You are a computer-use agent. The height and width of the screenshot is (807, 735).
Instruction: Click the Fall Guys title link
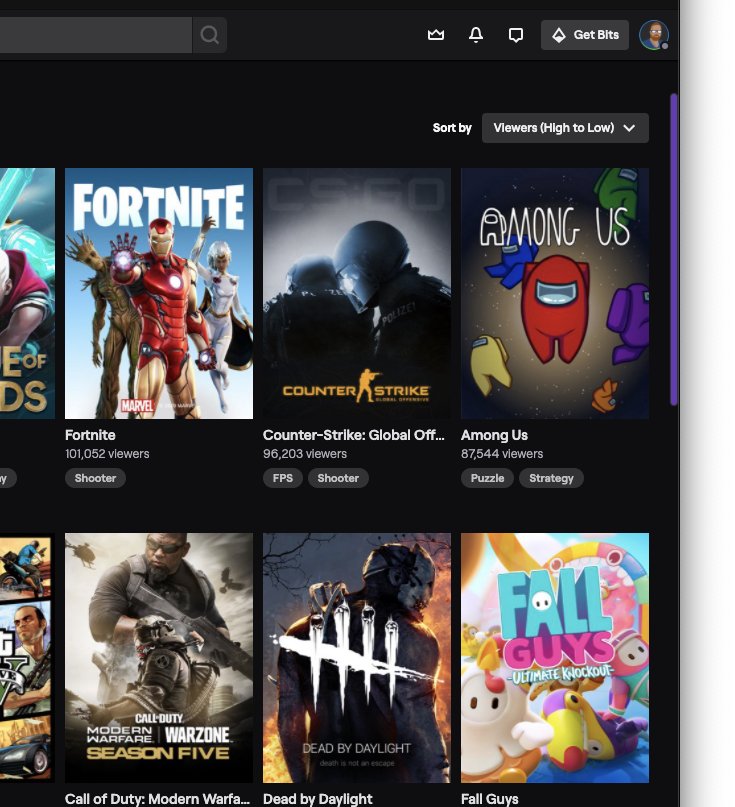(x=489, y=799)
